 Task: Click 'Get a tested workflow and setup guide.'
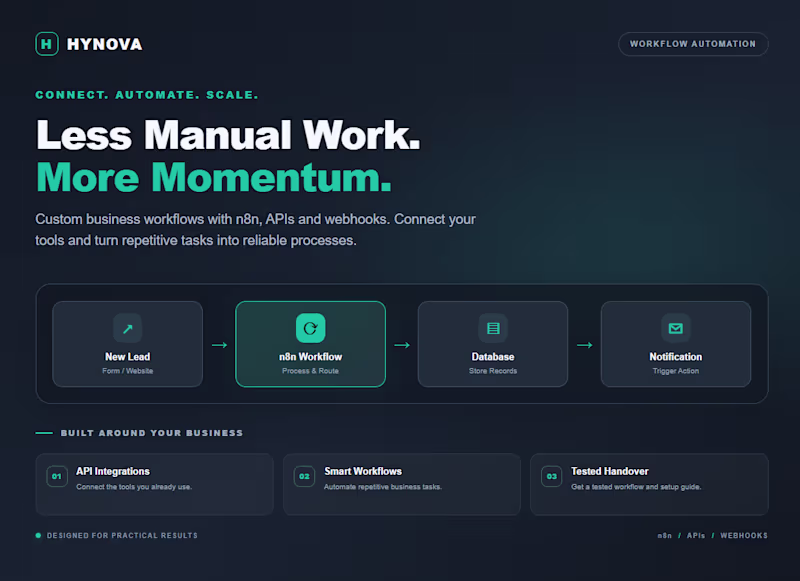[636, 487]
